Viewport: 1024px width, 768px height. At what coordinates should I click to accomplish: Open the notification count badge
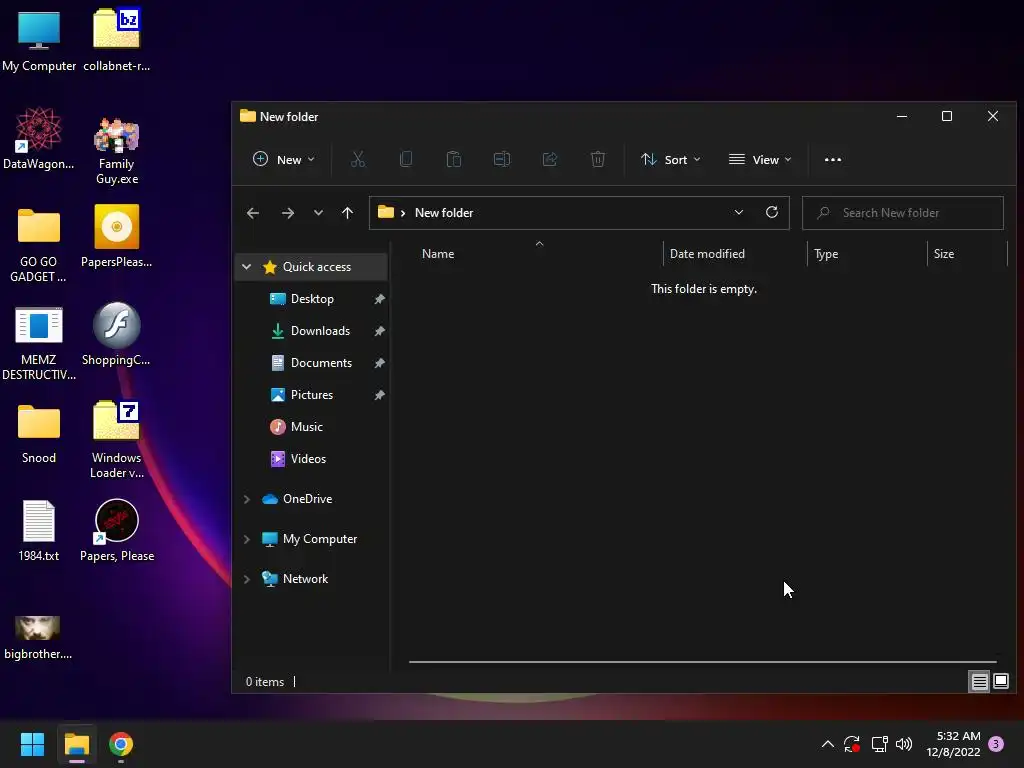[x=996, y=744]
